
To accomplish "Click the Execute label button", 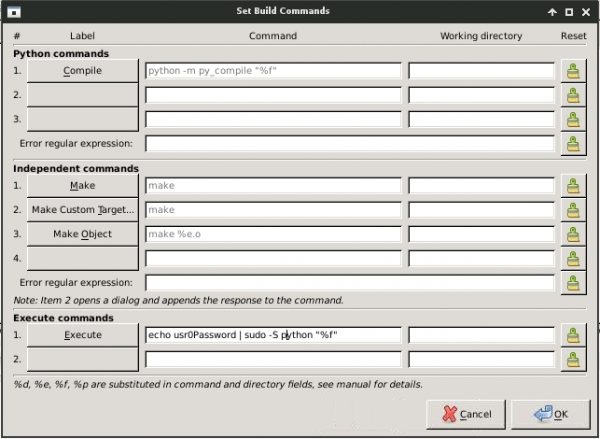I will click(x=82, y=335).
